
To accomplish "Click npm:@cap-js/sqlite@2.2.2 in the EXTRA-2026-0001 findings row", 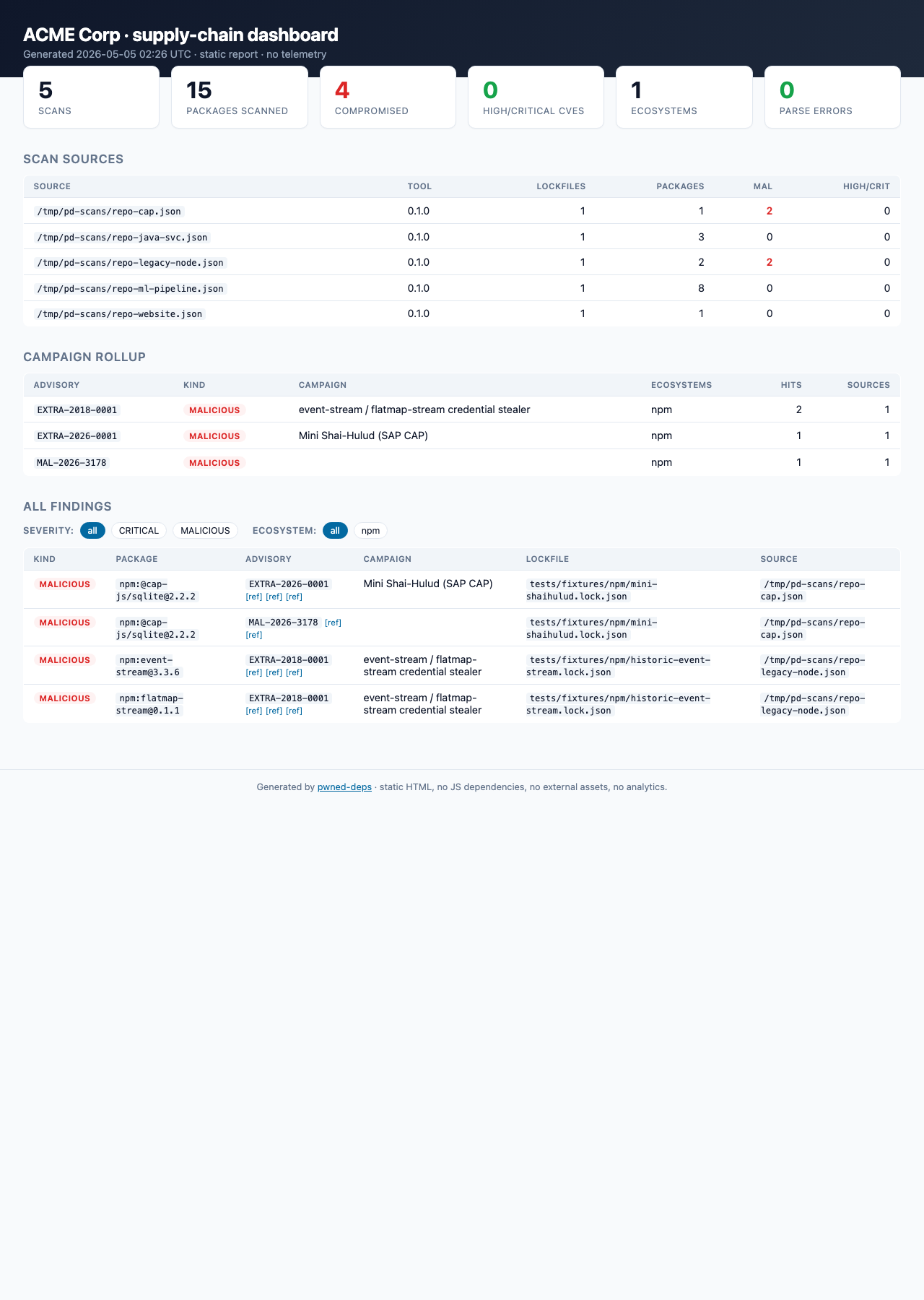I will (x=157, y=591).
